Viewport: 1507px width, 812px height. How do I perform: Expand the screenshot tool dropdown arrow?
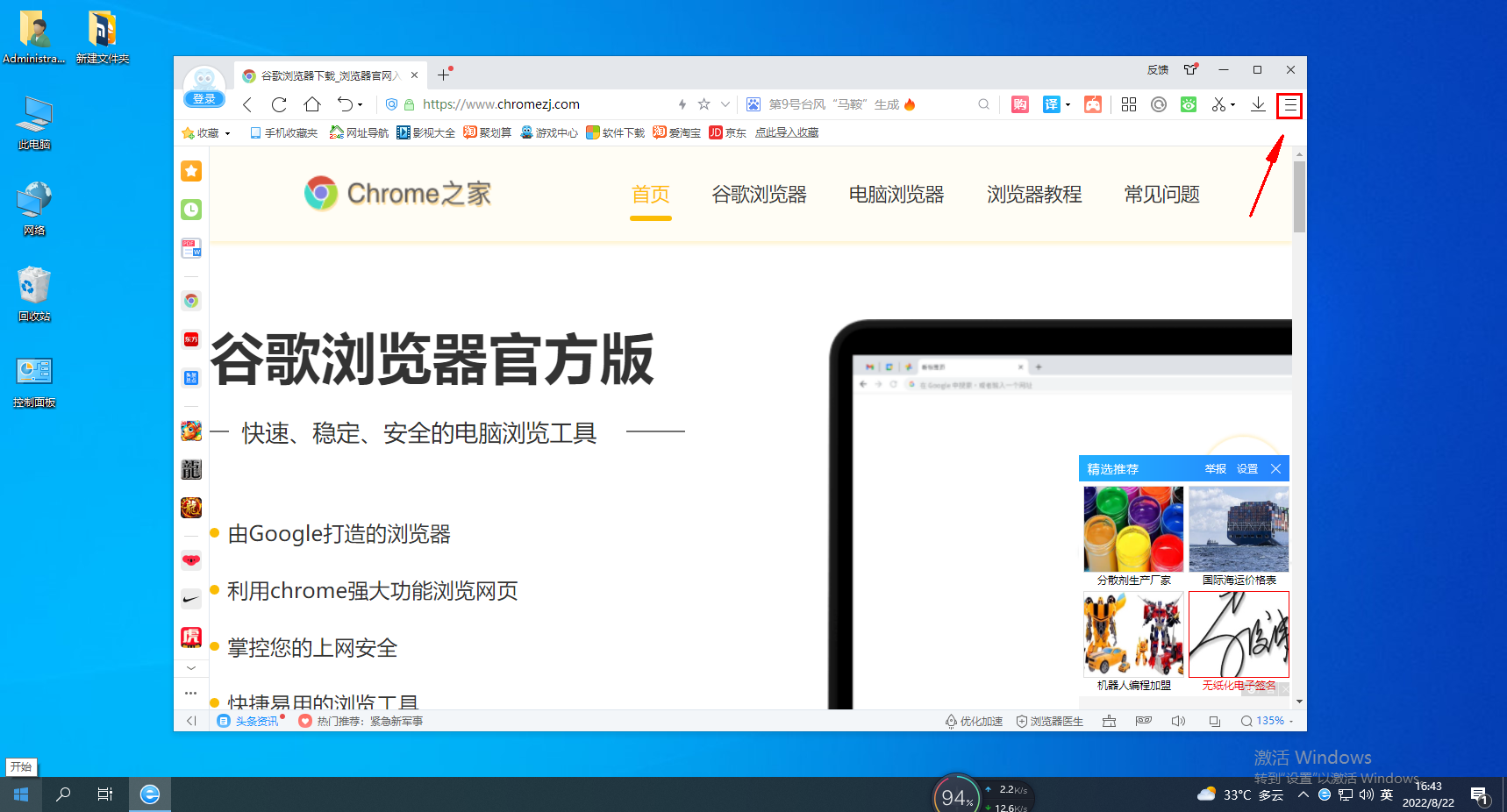[1233, 105]
